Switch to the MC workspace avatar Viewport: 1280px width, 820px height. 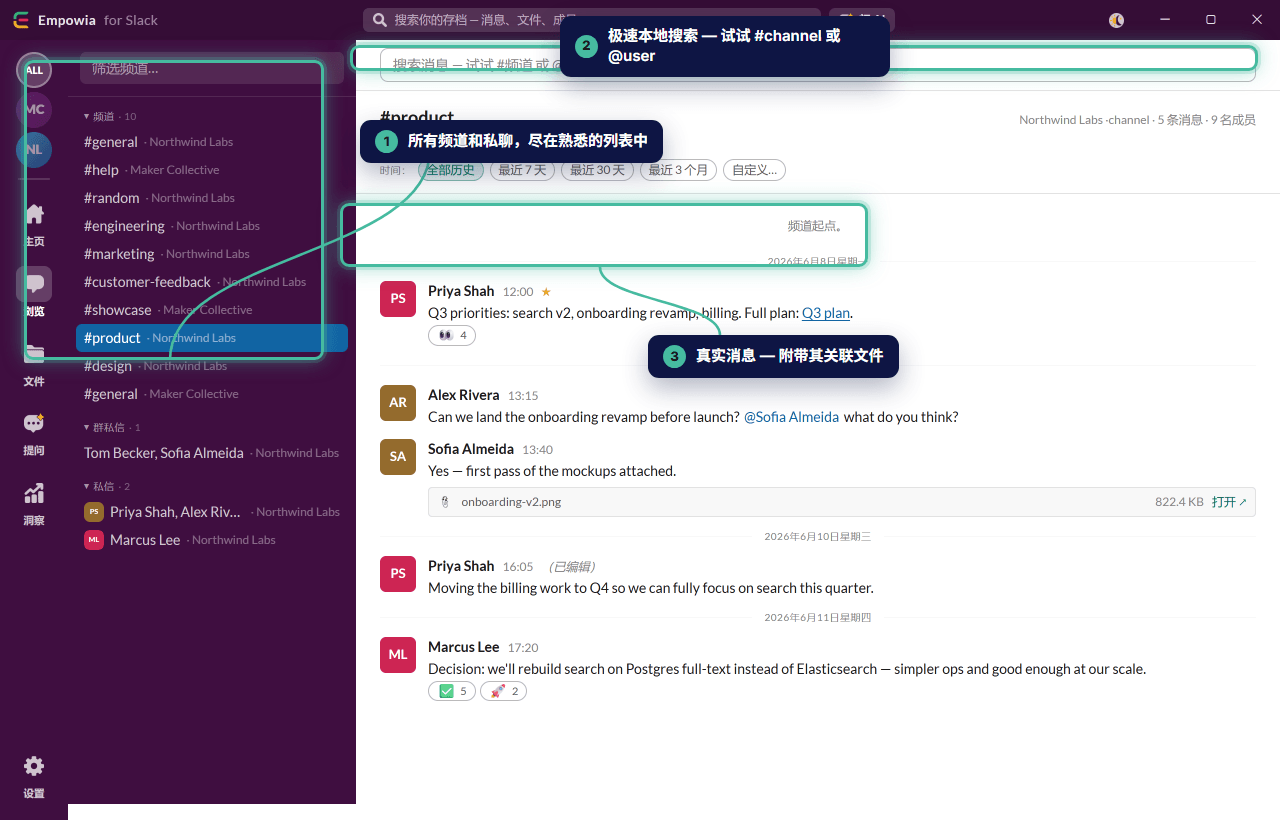[x=34, y=109]
